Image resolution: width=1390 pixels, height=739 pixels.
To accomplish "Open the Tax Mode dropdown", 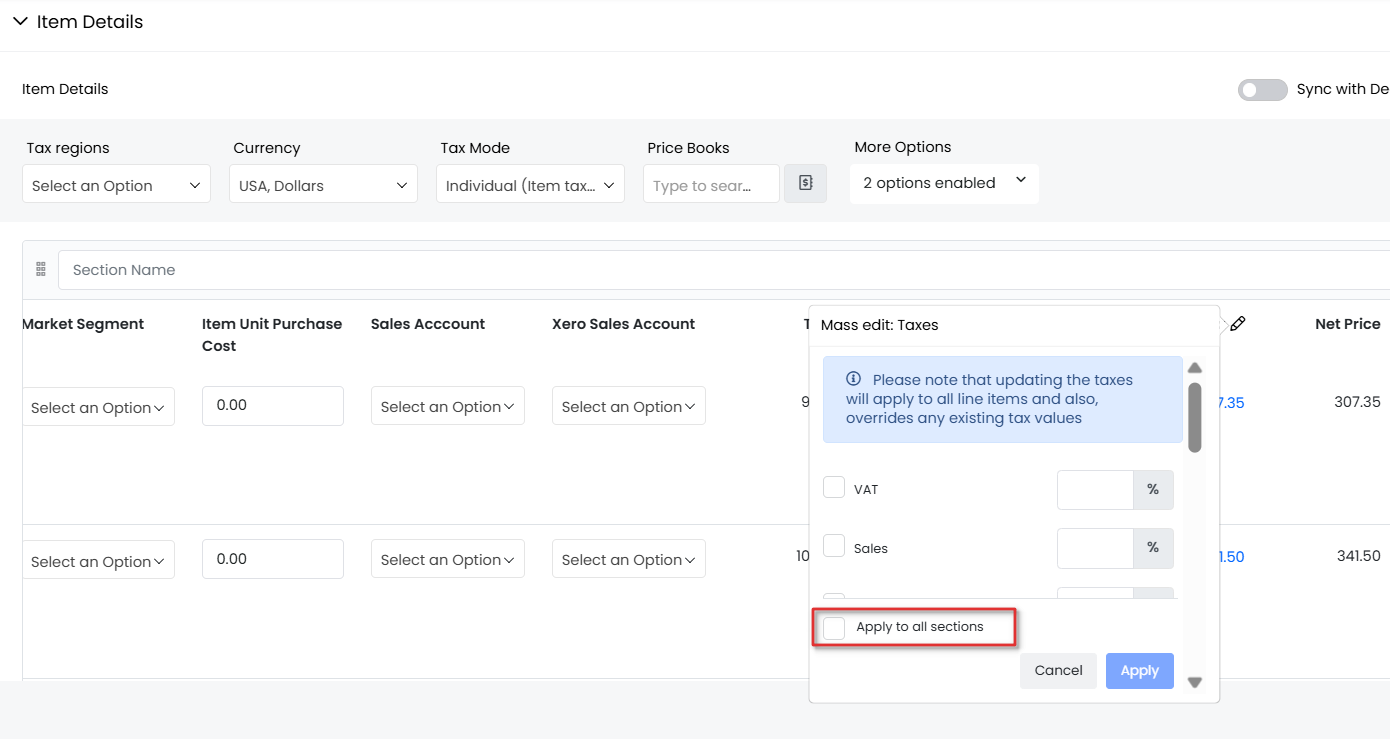I will point(530,185).
